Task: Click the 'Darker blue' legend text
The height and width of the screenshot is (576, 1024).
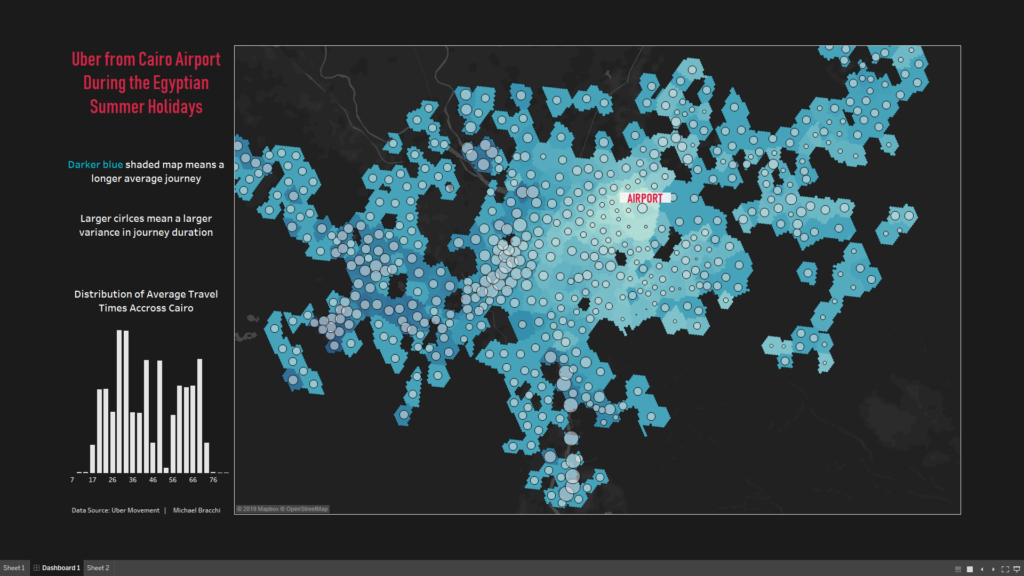Action: pyautogui.click(x=95, y=165)
